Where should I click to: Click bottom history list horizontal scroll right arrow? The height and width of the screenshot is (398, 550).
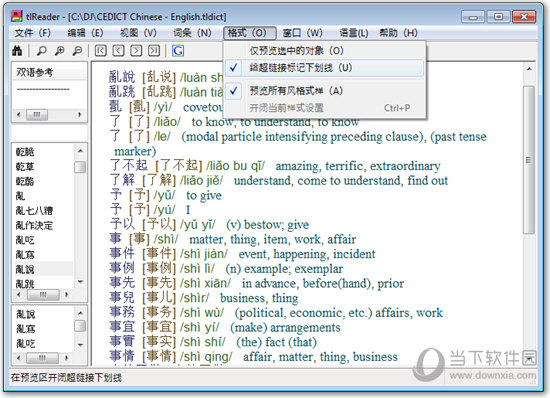pos(66,358)
